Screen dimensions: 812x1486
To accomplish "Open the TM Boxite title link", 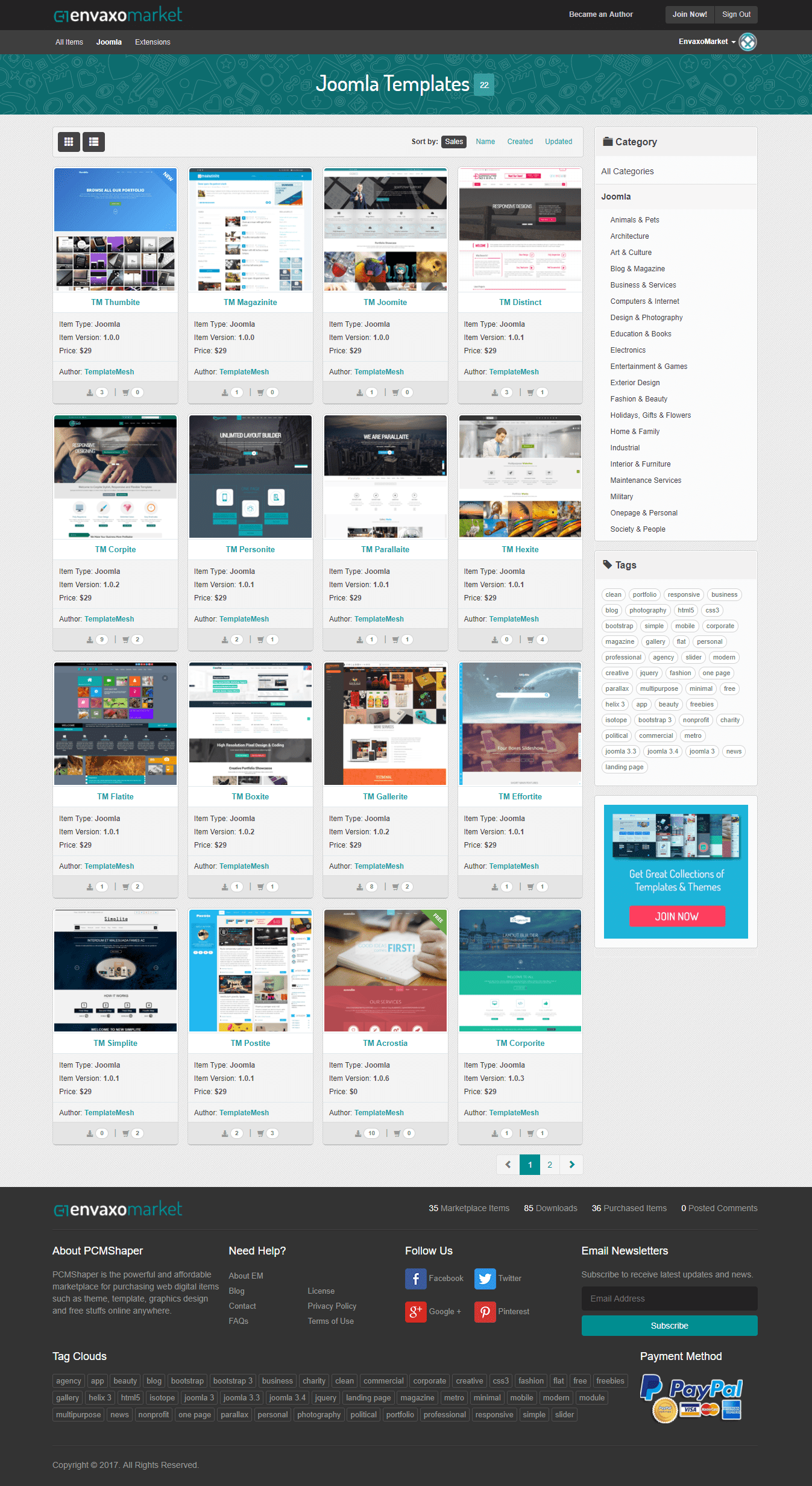I will pos(250,796).
